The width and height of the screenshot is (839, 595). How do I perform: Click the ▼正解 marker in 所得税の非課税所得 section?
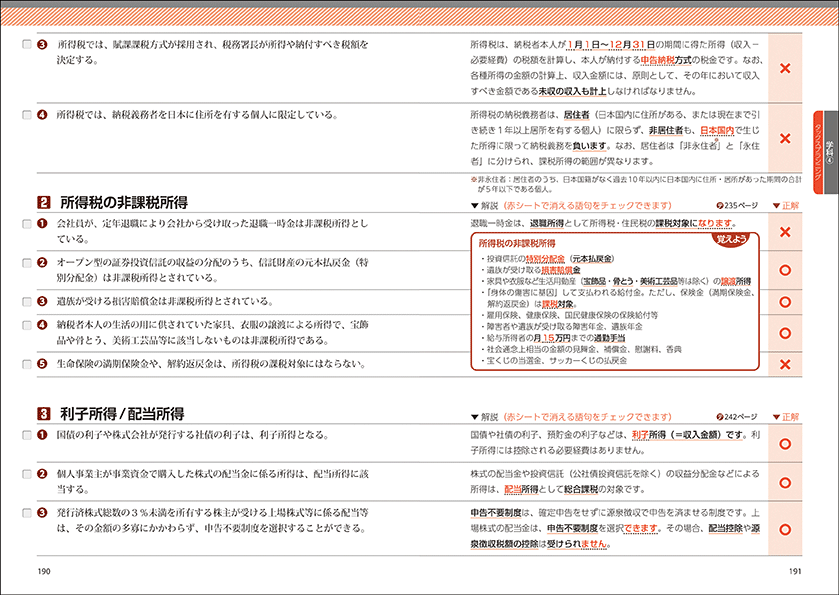coord(785,205)
